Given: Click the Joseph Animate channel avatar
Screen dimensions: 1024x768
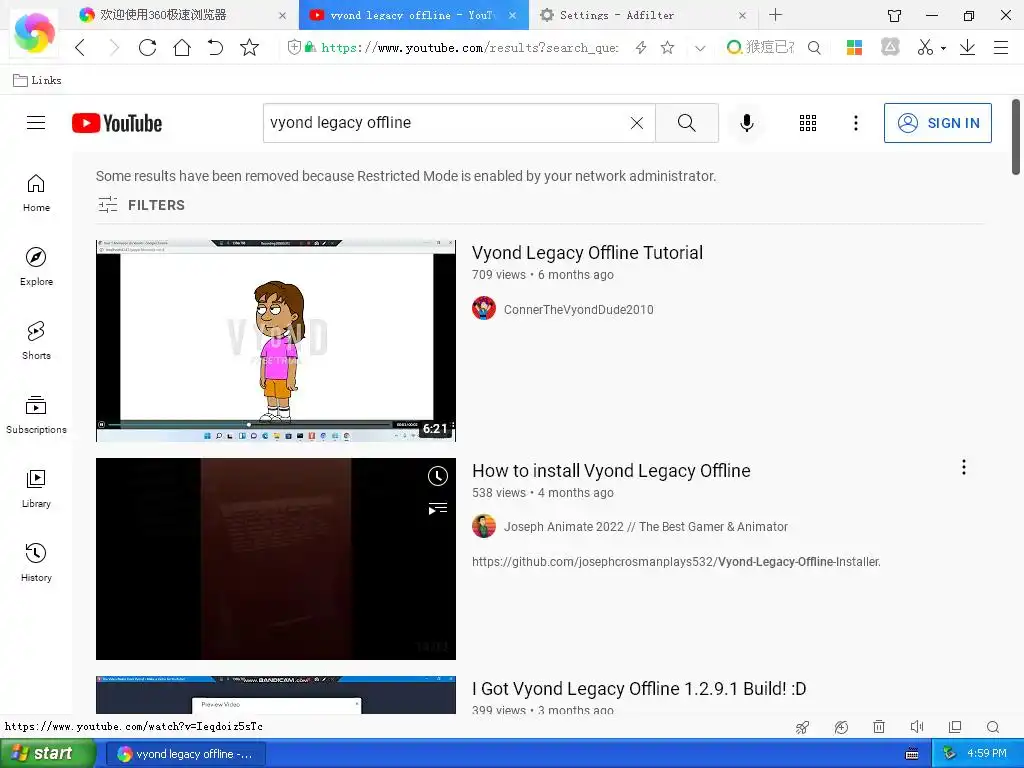Looking at the screenshot, I should (x=484, y=526).
